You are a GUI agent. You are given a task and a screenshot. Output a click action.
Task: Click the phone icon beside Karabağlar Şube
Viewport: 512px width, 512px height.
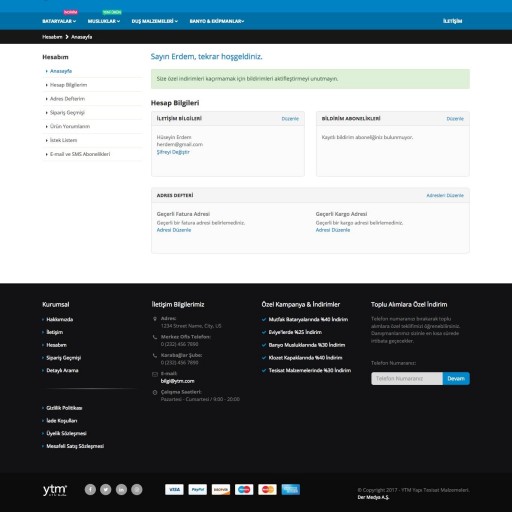point(155,355)
